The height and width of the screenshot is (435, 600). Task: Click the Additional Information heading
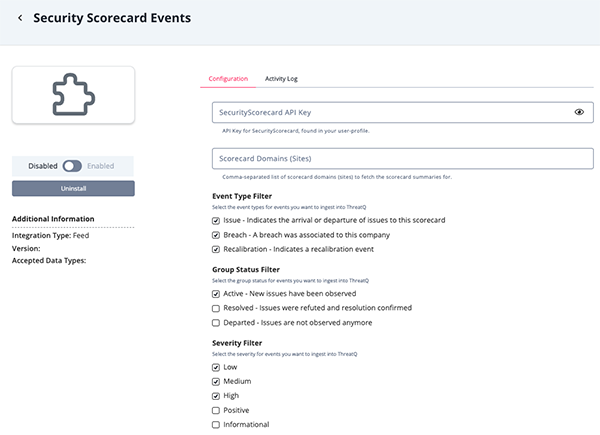(53, 219)
